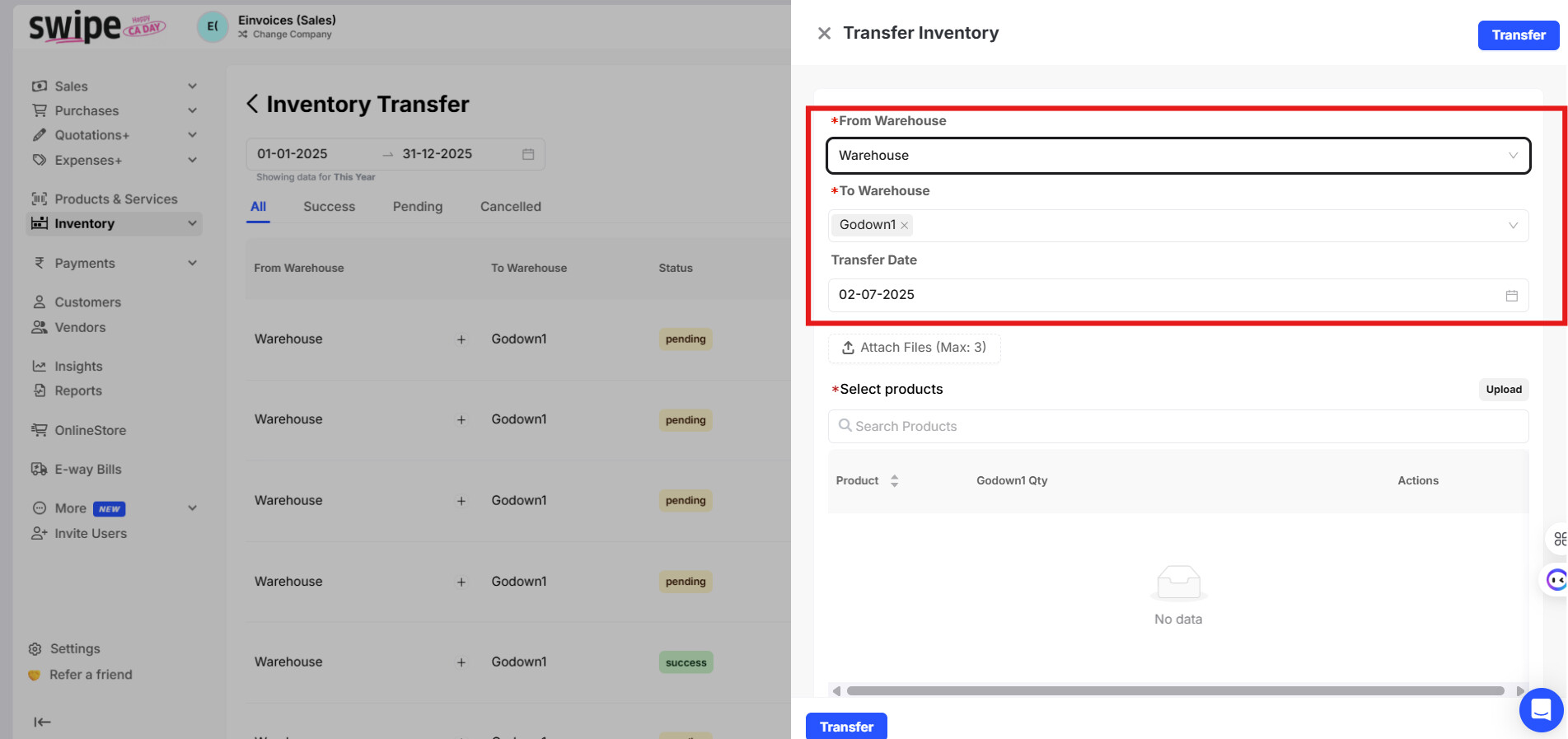Click the bottom Transfer button
Screen dimensions: 1568x739
[x=846, y=727]
